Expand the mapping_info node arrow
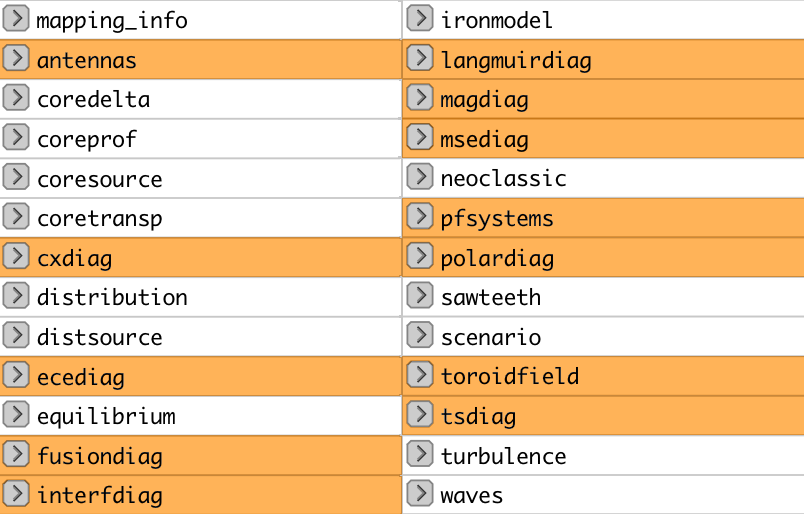The height and width of the screenshot is (514, 804). pyautogui.click(x=16, y=19)
